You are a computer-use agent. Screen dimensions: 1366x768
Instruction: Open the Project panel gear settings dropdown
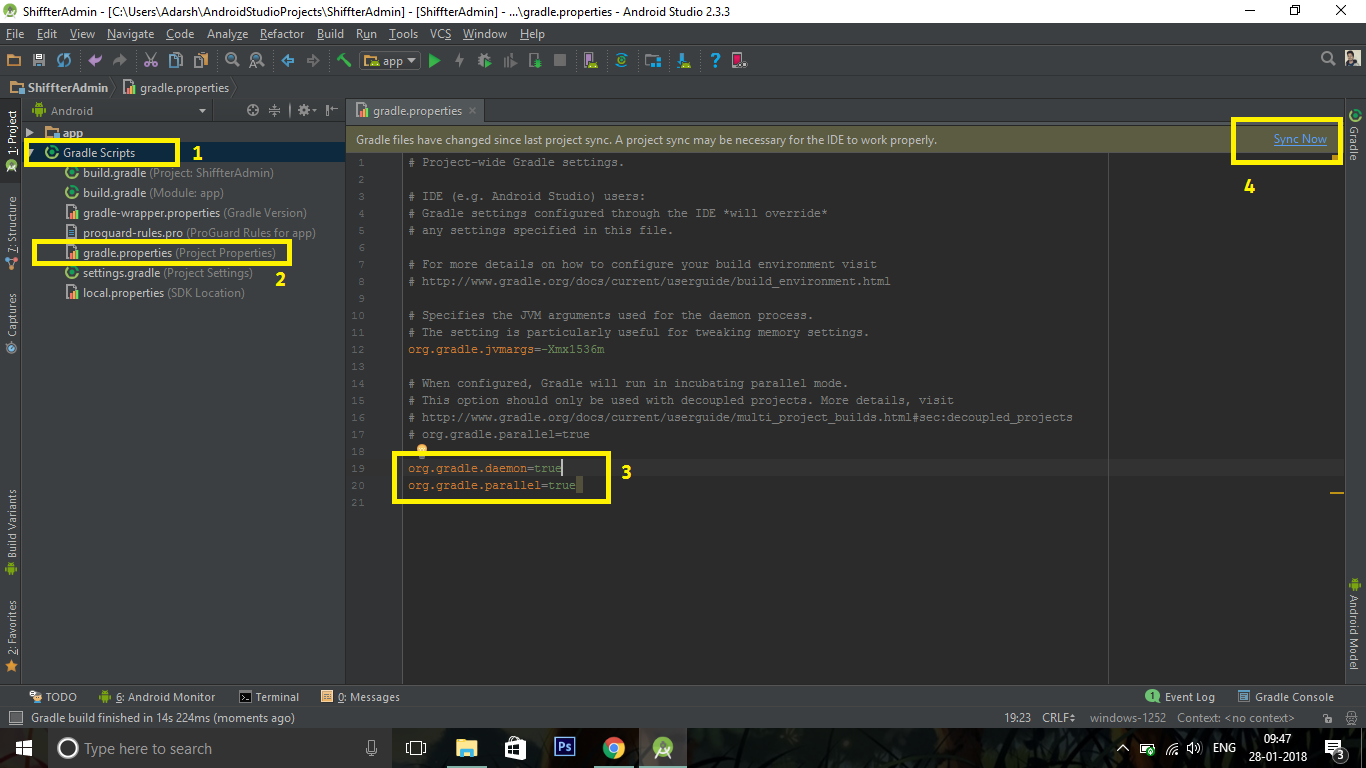306,111
